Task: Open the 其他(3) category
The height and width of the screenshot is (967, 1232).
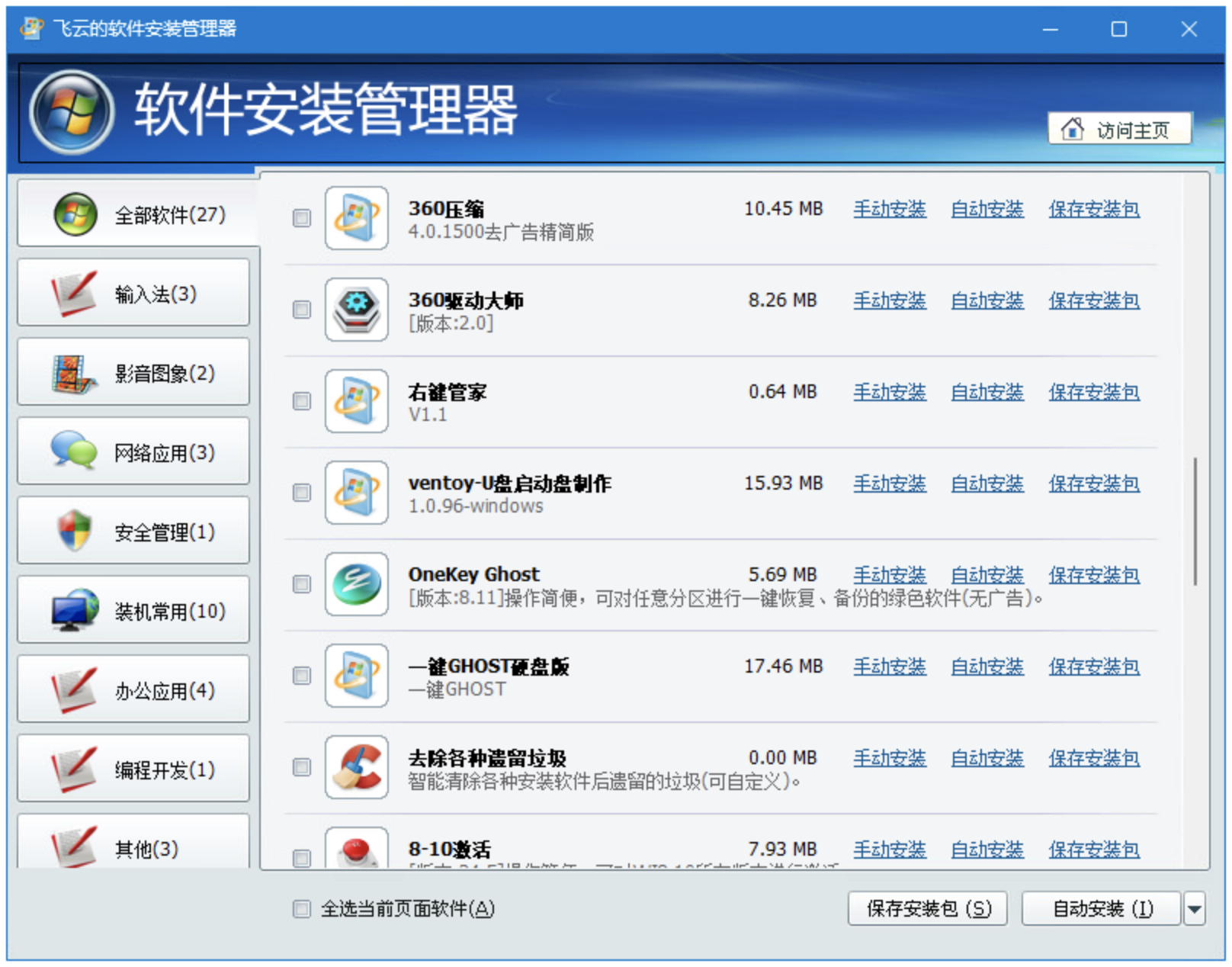Action: point(133,842)
